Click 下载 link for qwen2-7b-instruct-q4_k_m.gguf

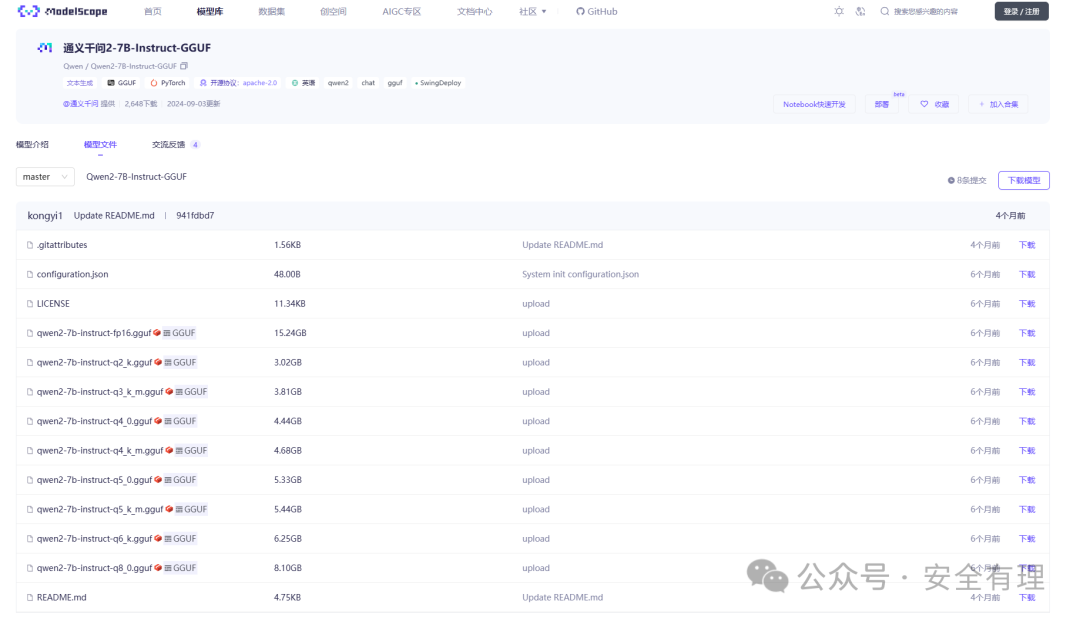(x=1027, y=450)
